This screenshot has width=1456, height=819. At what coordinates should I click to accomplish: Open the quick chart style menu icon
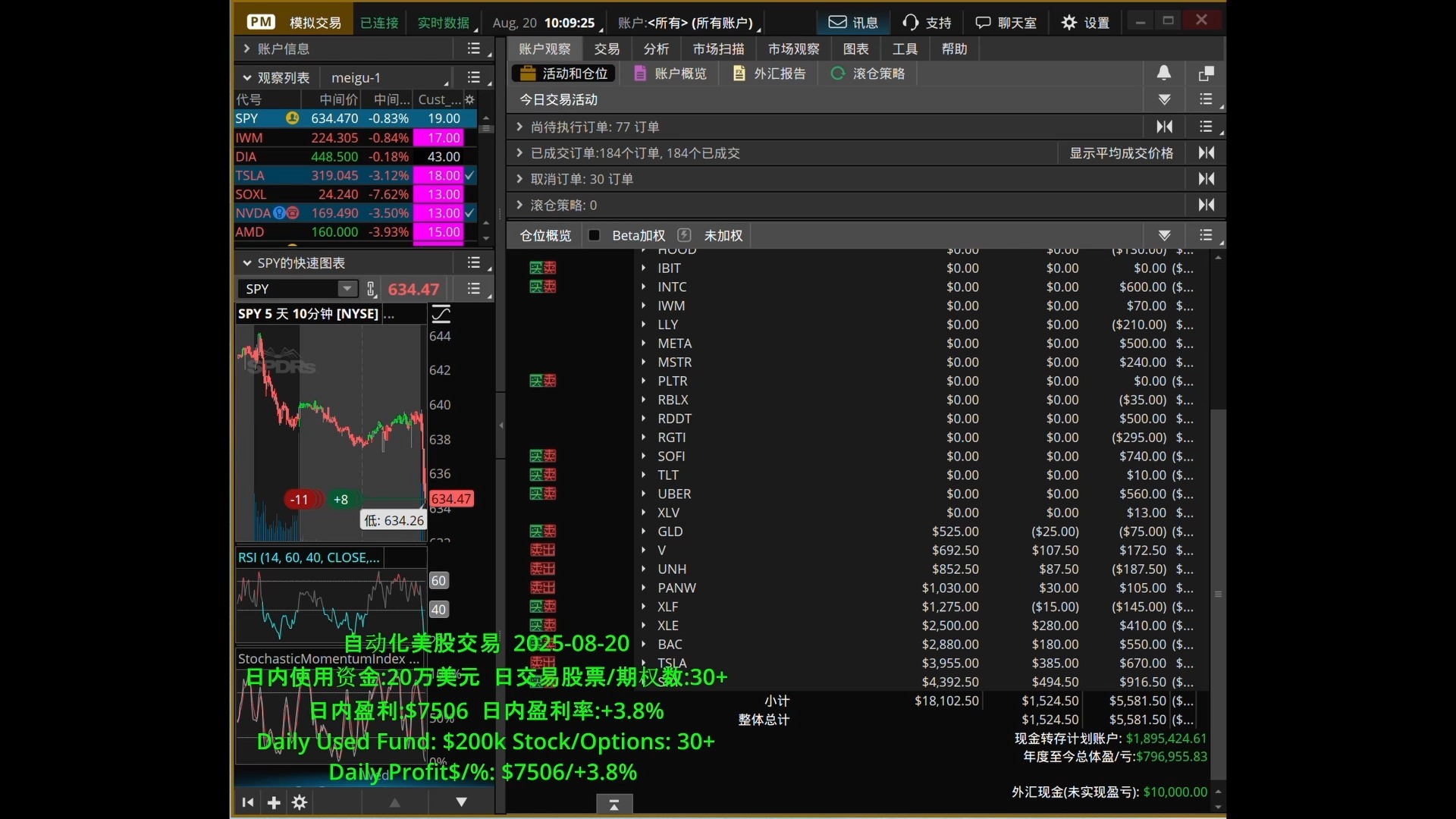(474, 289)
